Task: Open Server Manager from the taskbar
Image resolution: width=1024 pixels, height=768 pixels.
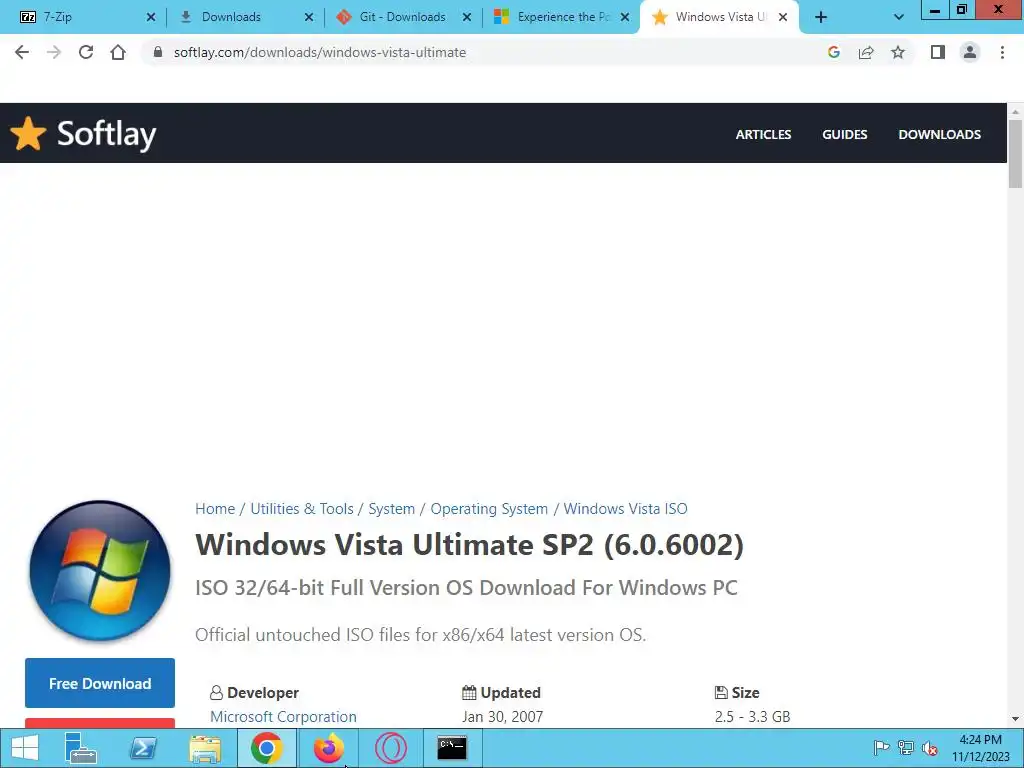Action: [81, 748]
